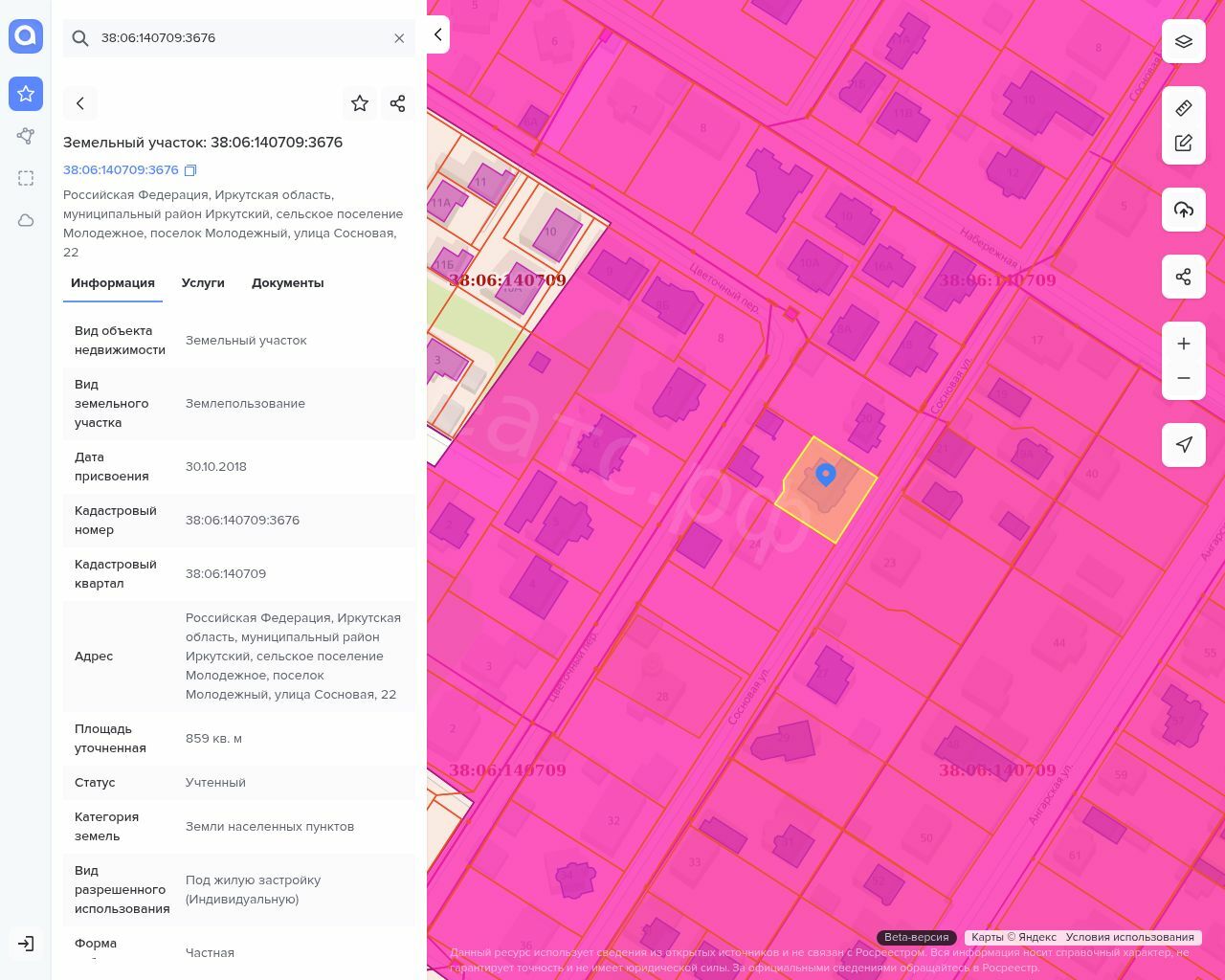Copy cadastral number 38:06:140709:3676

[x=190, y=170]
